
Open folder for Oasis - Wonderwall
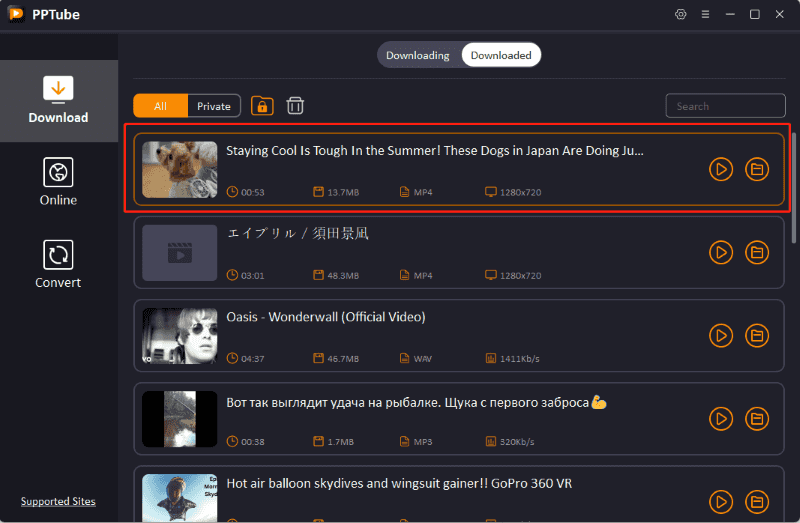(757, 336)
